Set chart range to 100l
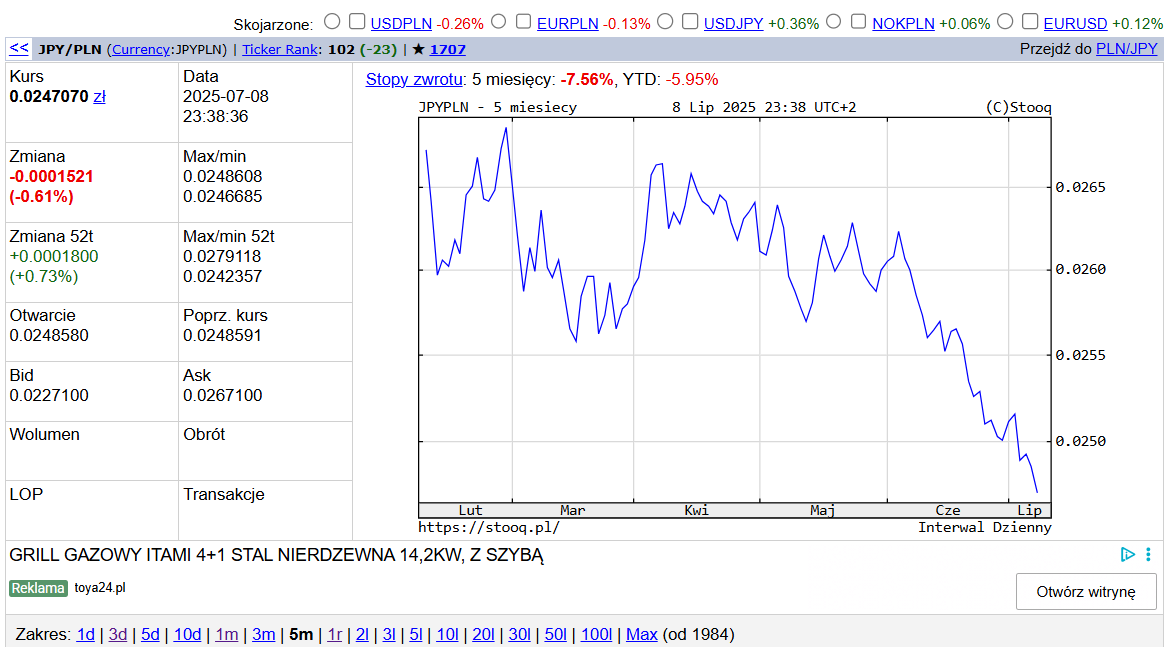The image size is (1172, 647). [x=596, y=634]
